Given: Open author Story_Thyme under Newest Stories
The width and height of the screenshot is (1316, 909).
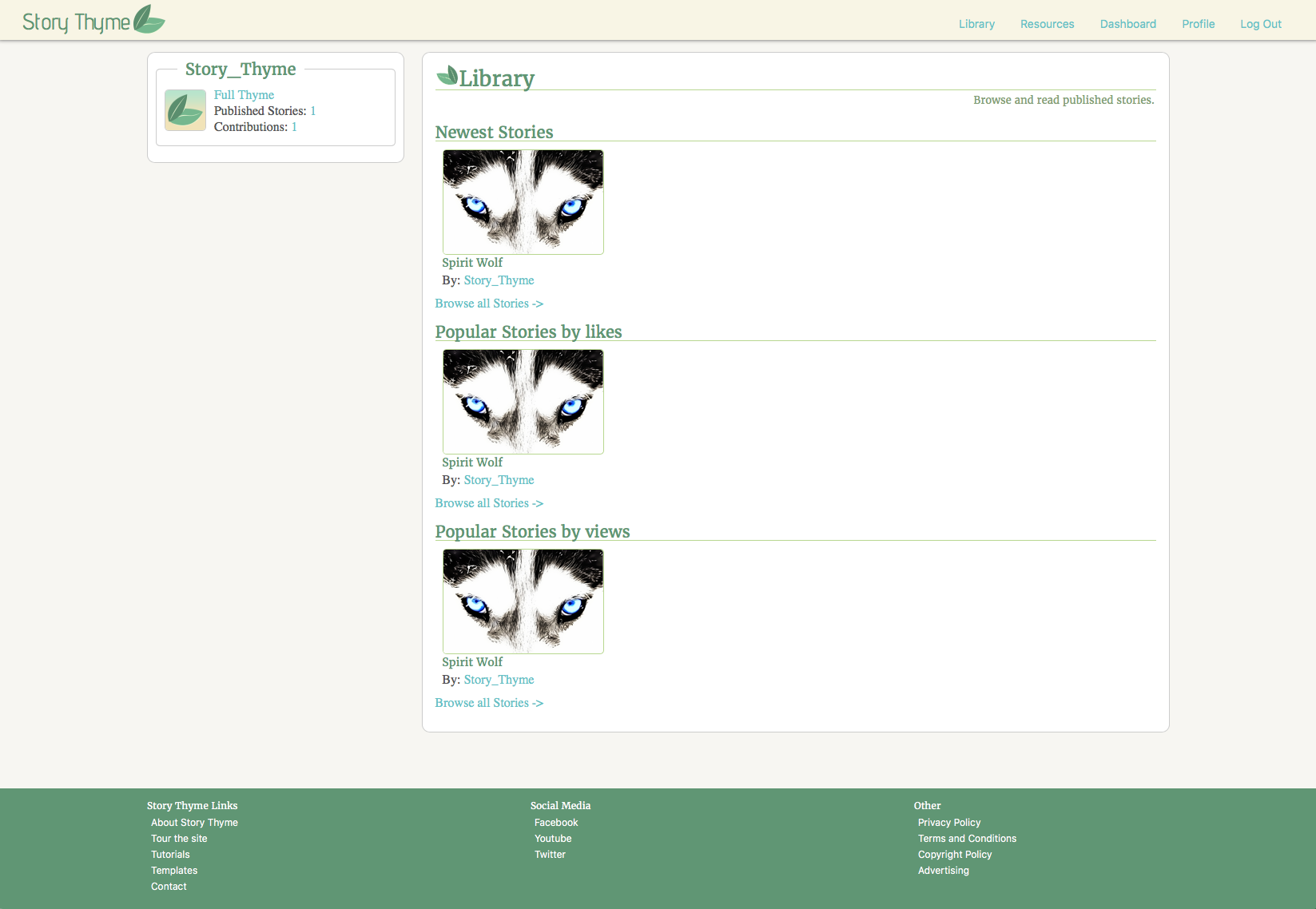Looking at the screenshot, I should click(499, 280).
